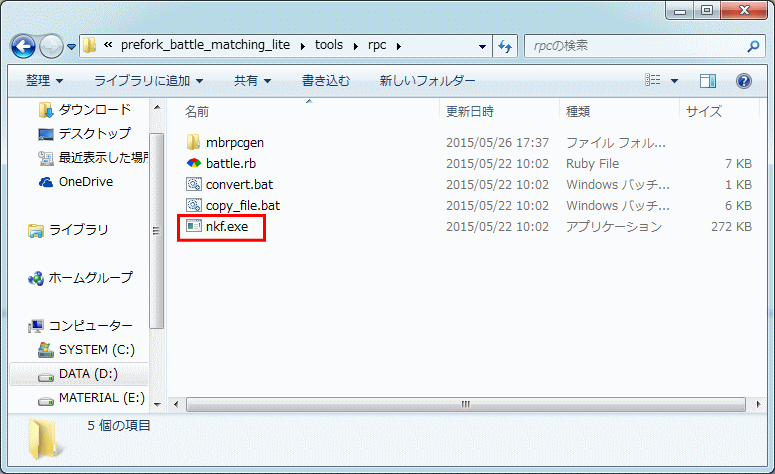The height and width of the screenshot is (474, 775).
Task: Click the horizontal scrollbar thumb in file list
Action: click(x=466, y=404)
